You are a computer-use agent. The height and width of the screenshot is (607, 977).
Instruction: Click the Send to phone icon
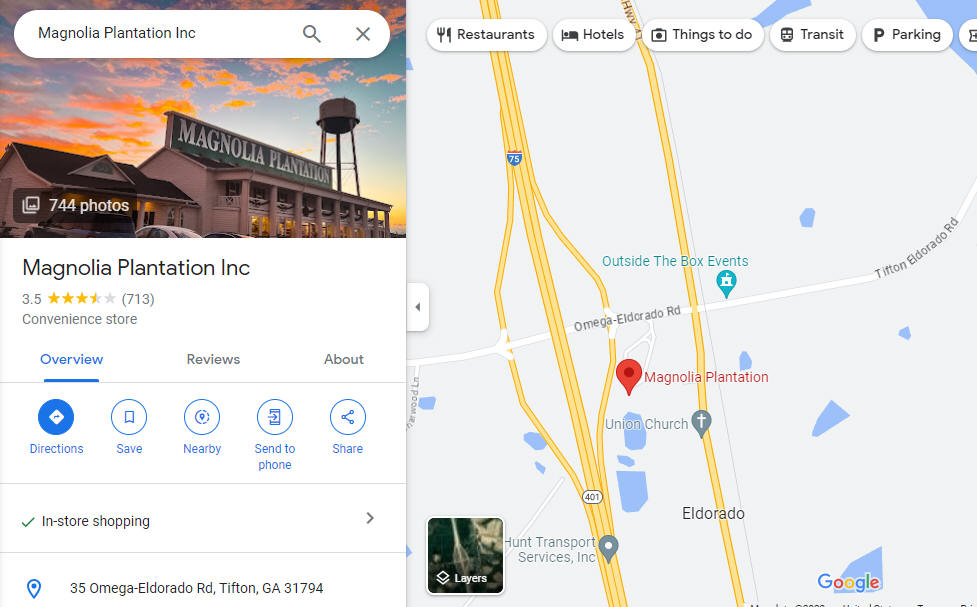[275, 417]
